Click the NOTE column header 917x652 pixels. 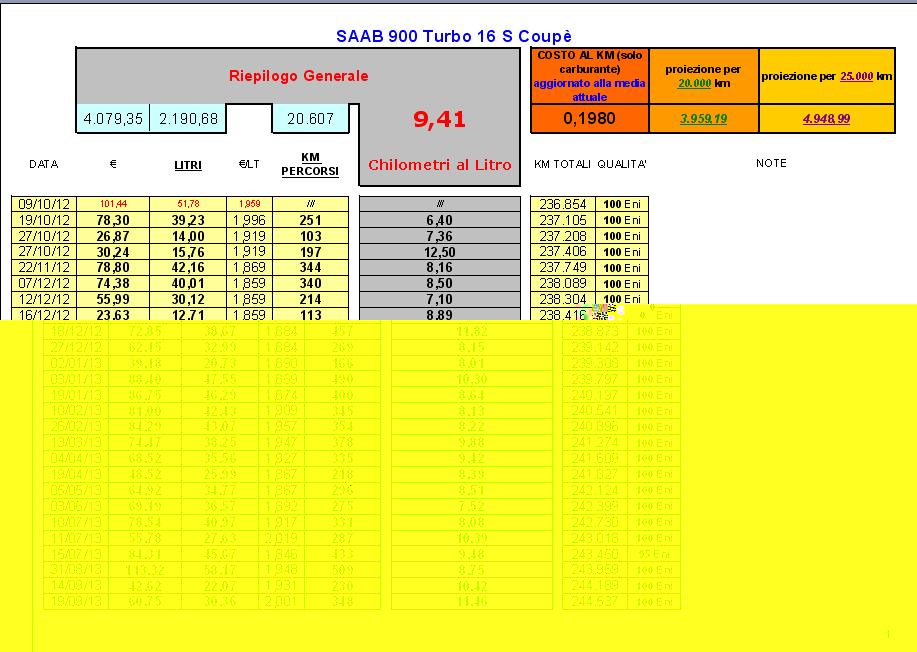click(771, 163)
